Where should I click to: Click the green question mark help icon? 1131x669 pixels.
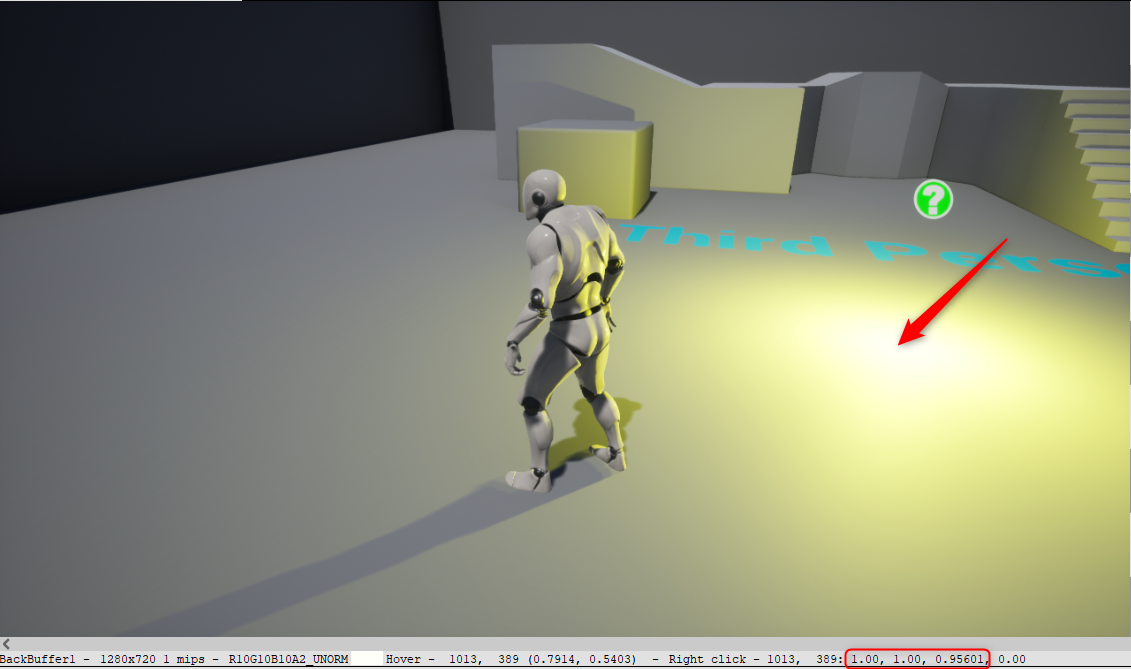[x=931, y=199]
